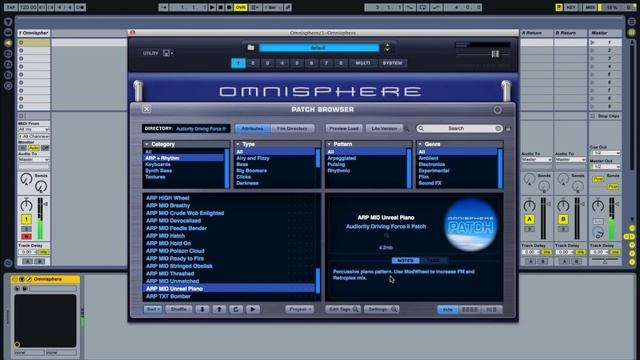Select Airy and Fizzy type

pyautogui.click(x=253, y=158)
